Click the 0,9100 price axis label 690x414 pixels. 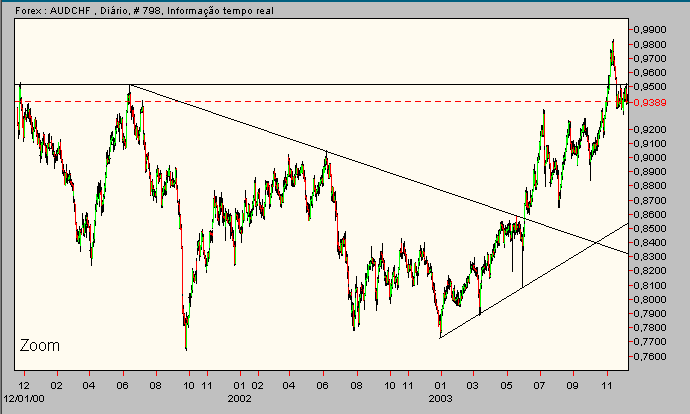650,143
